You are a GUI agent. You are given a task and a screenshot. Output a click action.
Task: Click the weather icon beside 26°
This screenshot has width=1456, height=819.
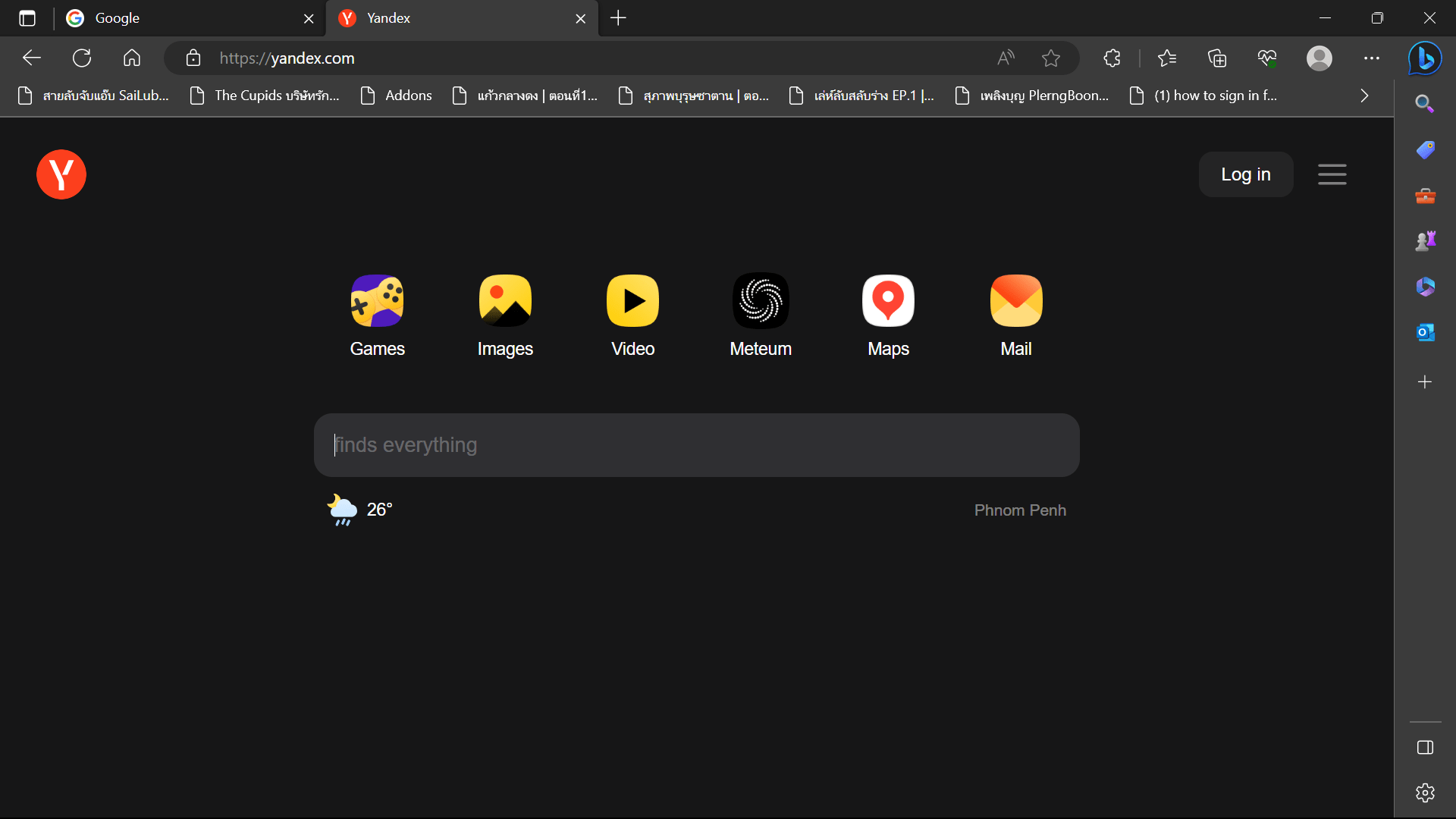(342, 510)
